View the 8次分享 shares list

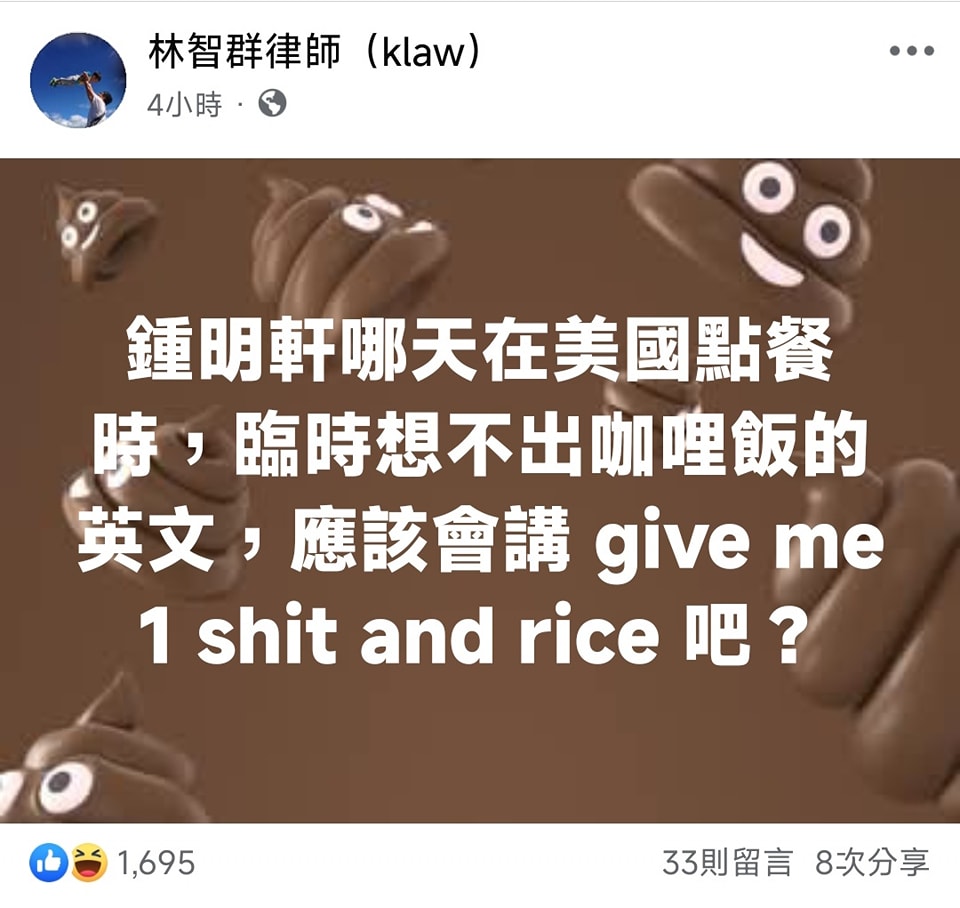(x=871, y=863)
